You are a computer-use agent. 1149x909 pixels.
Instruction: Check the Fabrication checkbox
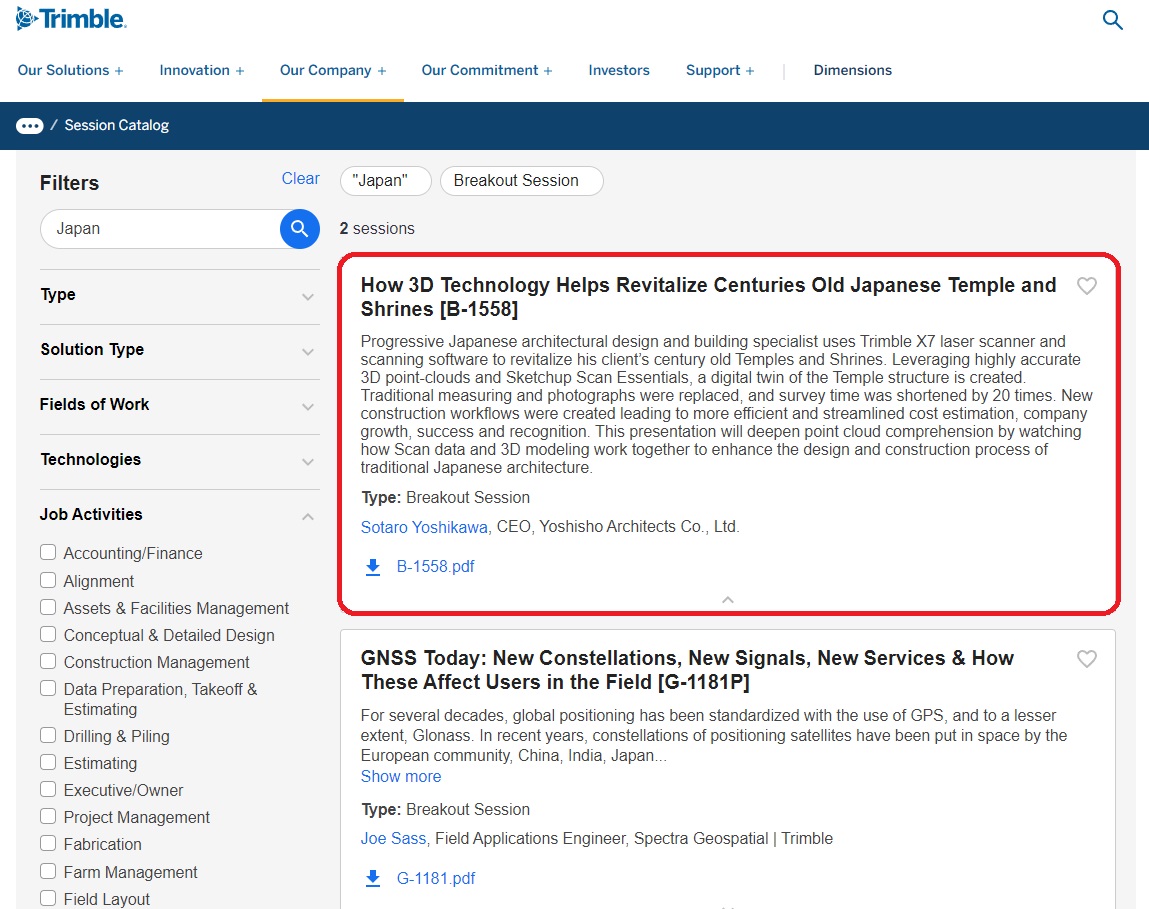click(x=48, y=844)
